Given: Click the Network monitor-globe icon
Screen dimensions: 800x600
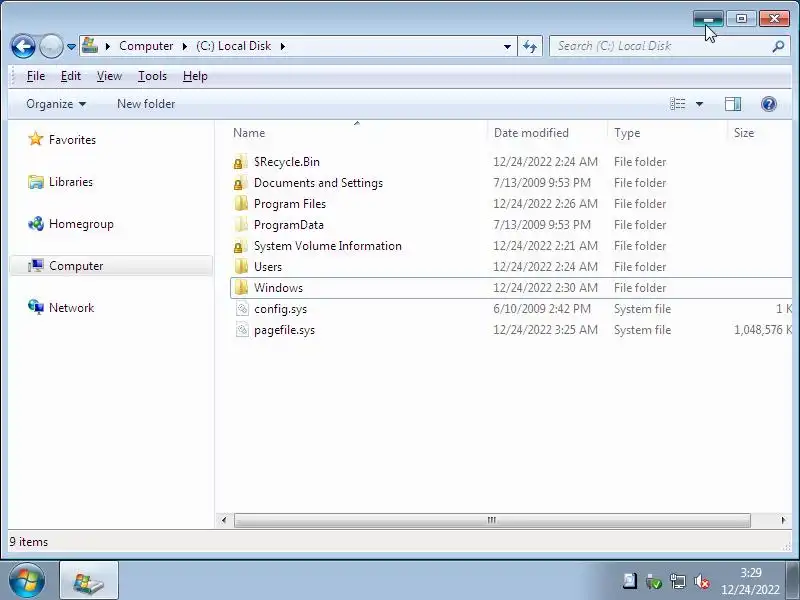Looking at the screenshot, I should click(x=36, y=307).
